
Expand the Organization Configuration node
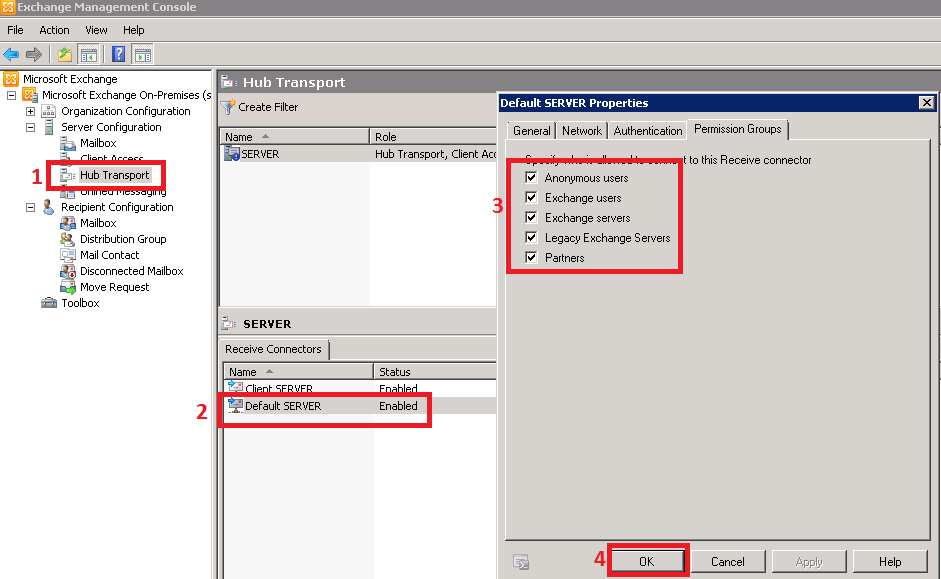tap(30, 111)
